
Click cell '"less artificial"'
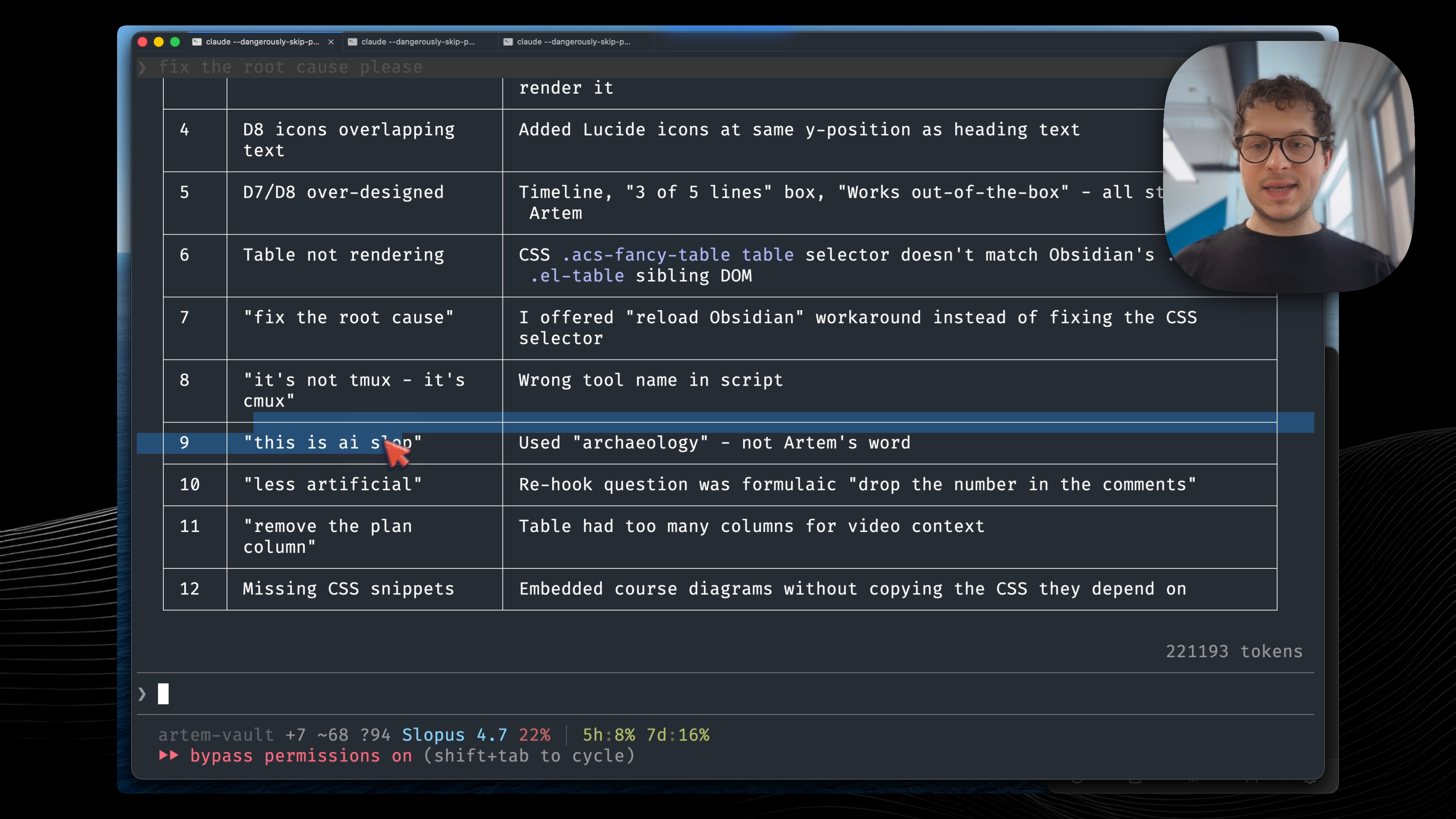point(365,485)
